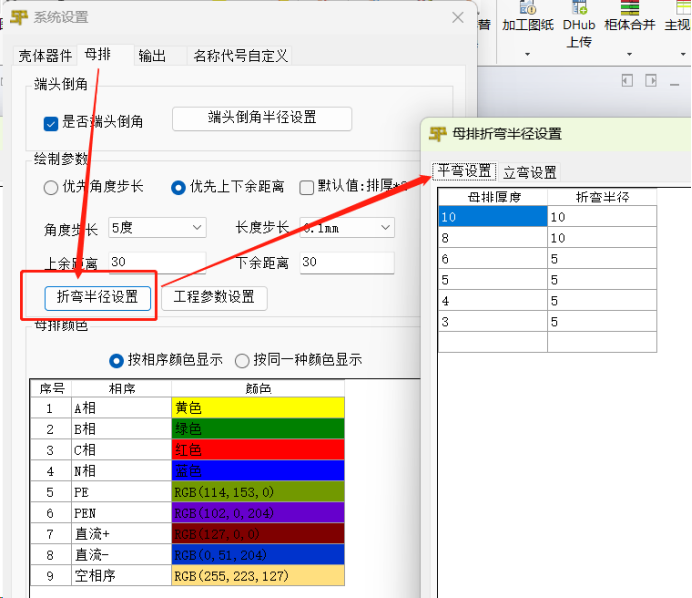Select the thickness 3 cell

click(x=493, y=321)
